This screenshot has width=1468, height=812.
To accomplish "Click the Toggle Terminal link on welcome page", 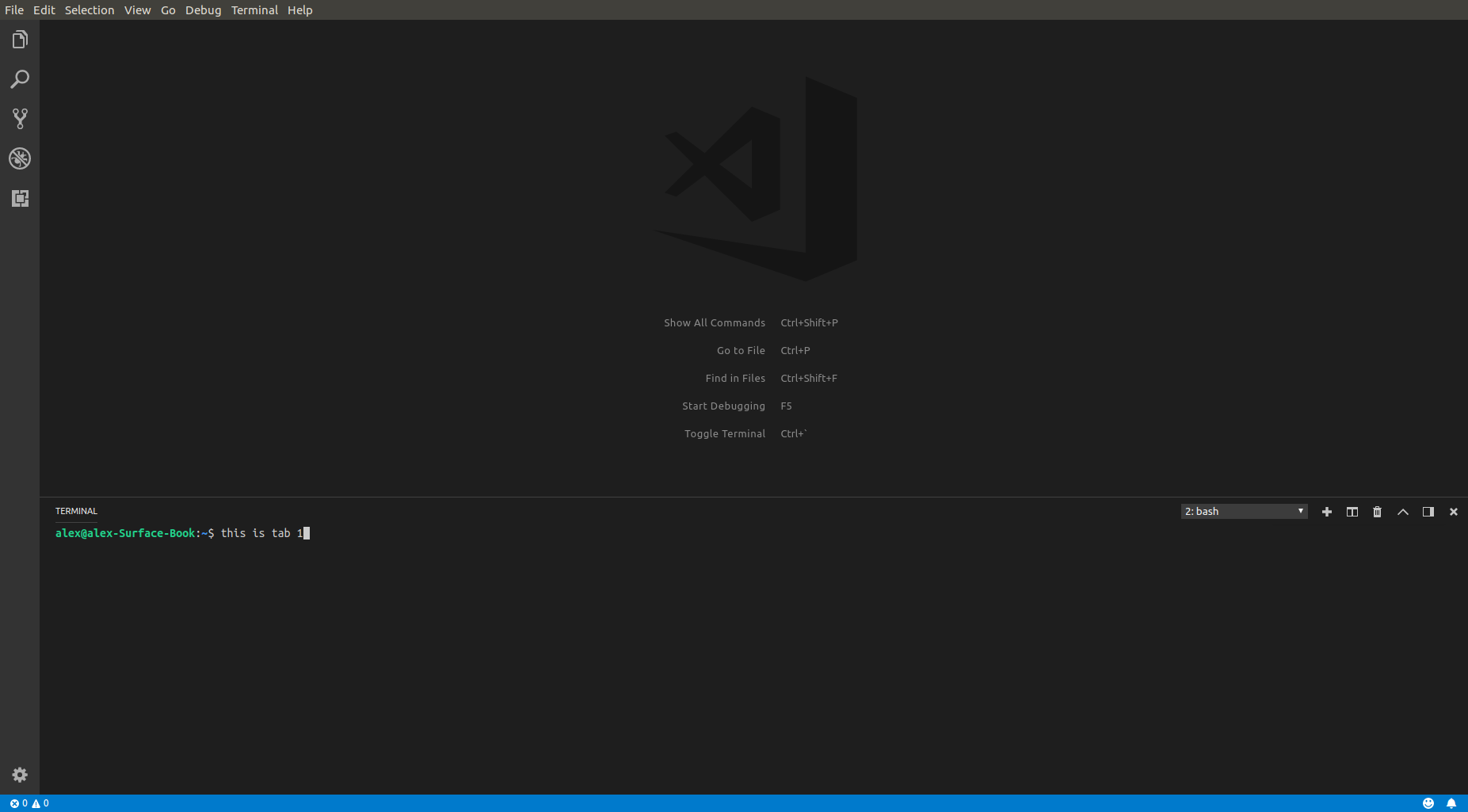I will 724,433.
